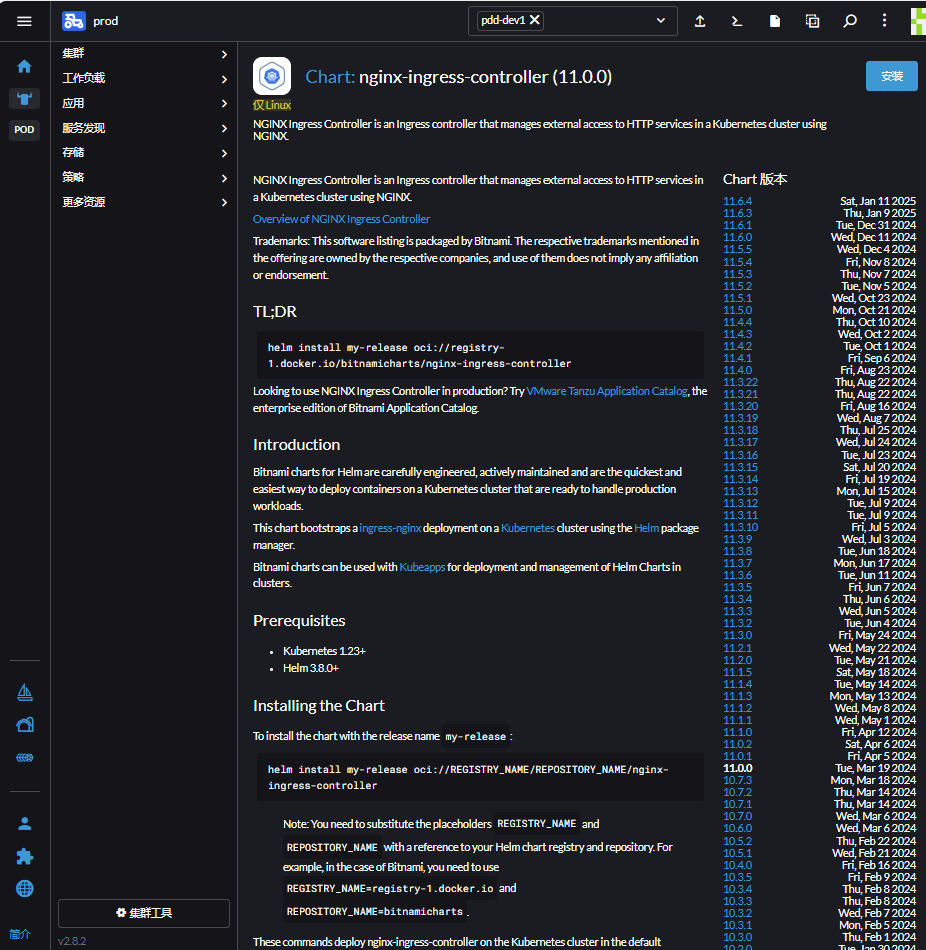
Task: Open the hamburger navigation menu
Action: (24, 21)
